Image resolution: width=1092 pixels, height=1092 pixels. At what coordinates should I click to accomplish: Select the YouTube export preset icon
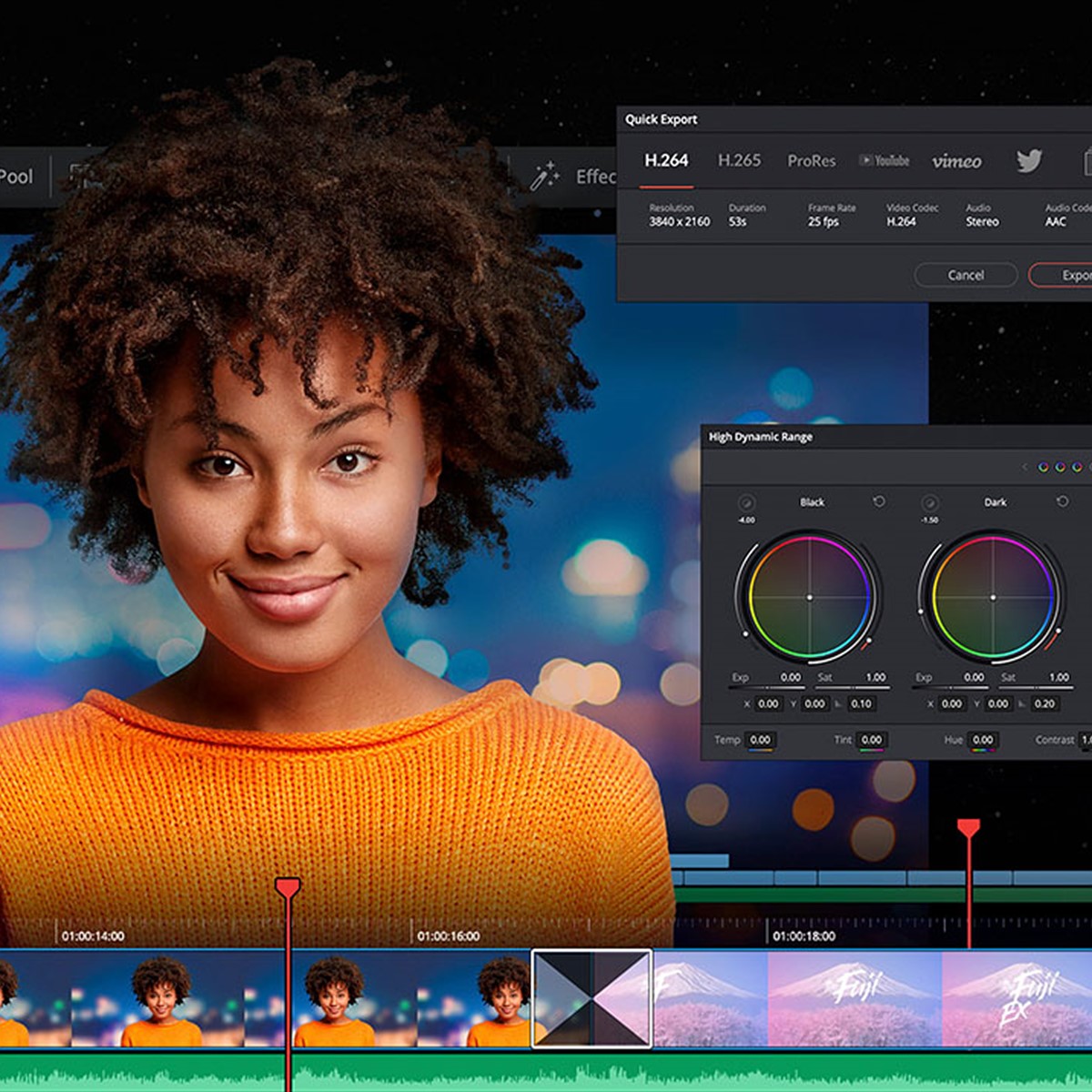pos(885,160)
